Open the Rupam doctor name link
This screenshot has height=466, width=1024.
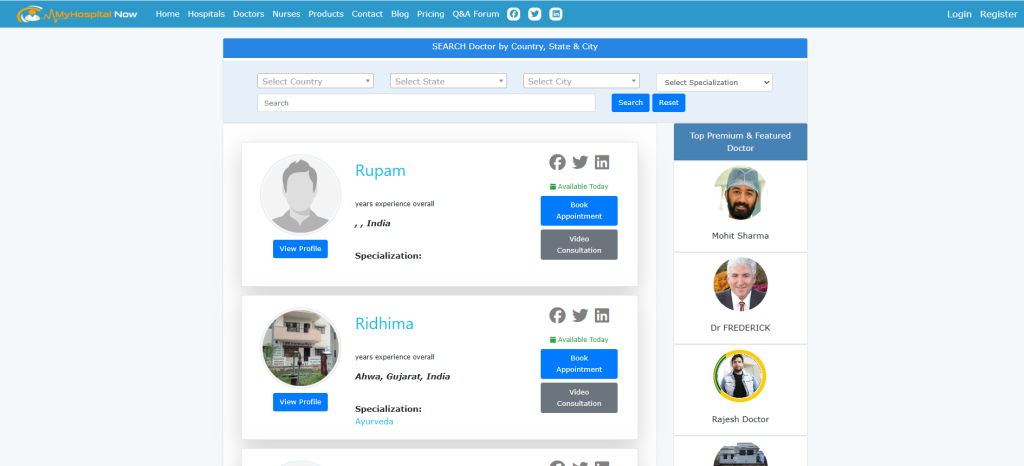(x=380, y=171)
